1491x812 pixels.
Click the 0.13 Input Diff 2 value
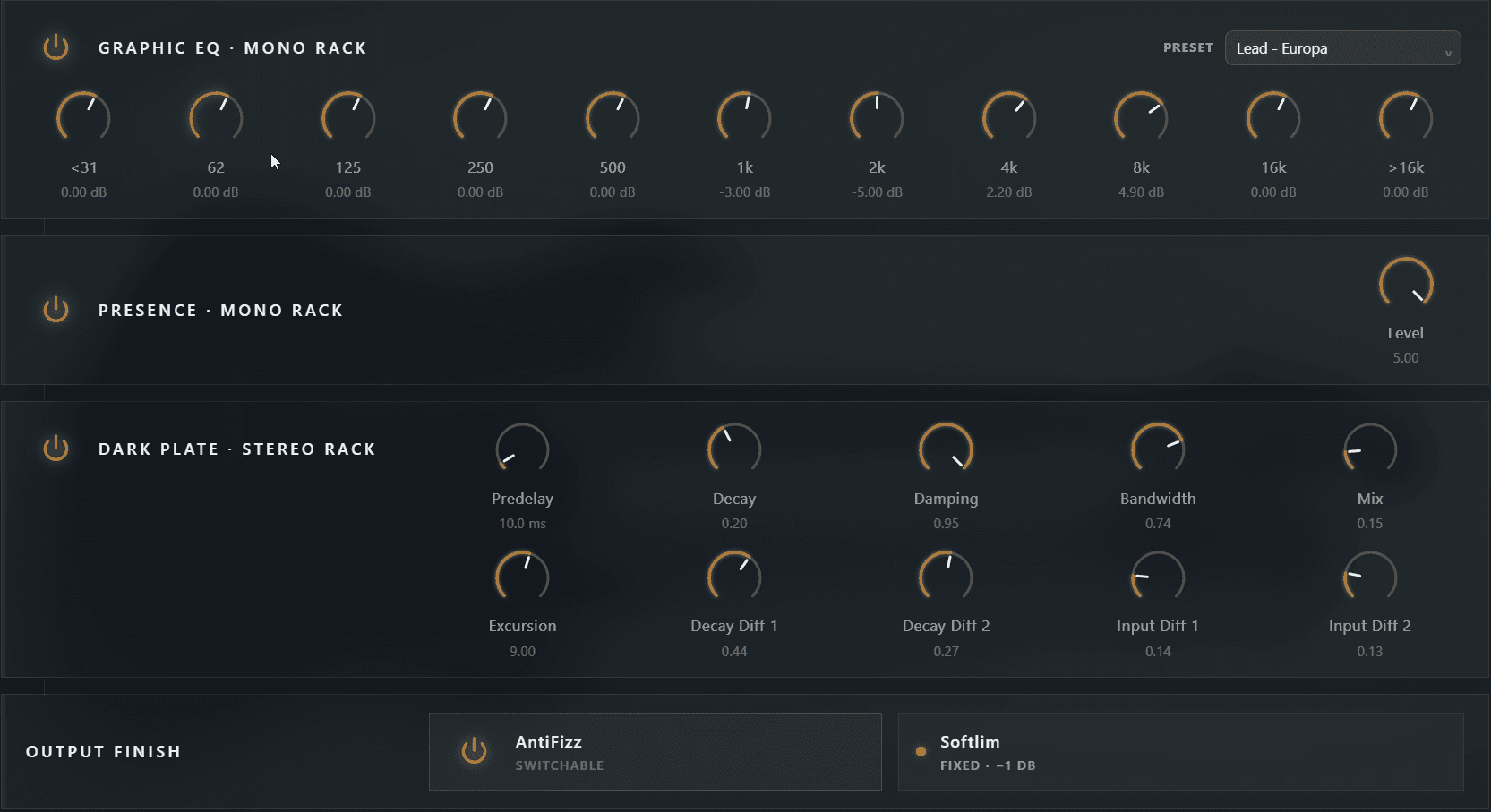click(1370, 652)
